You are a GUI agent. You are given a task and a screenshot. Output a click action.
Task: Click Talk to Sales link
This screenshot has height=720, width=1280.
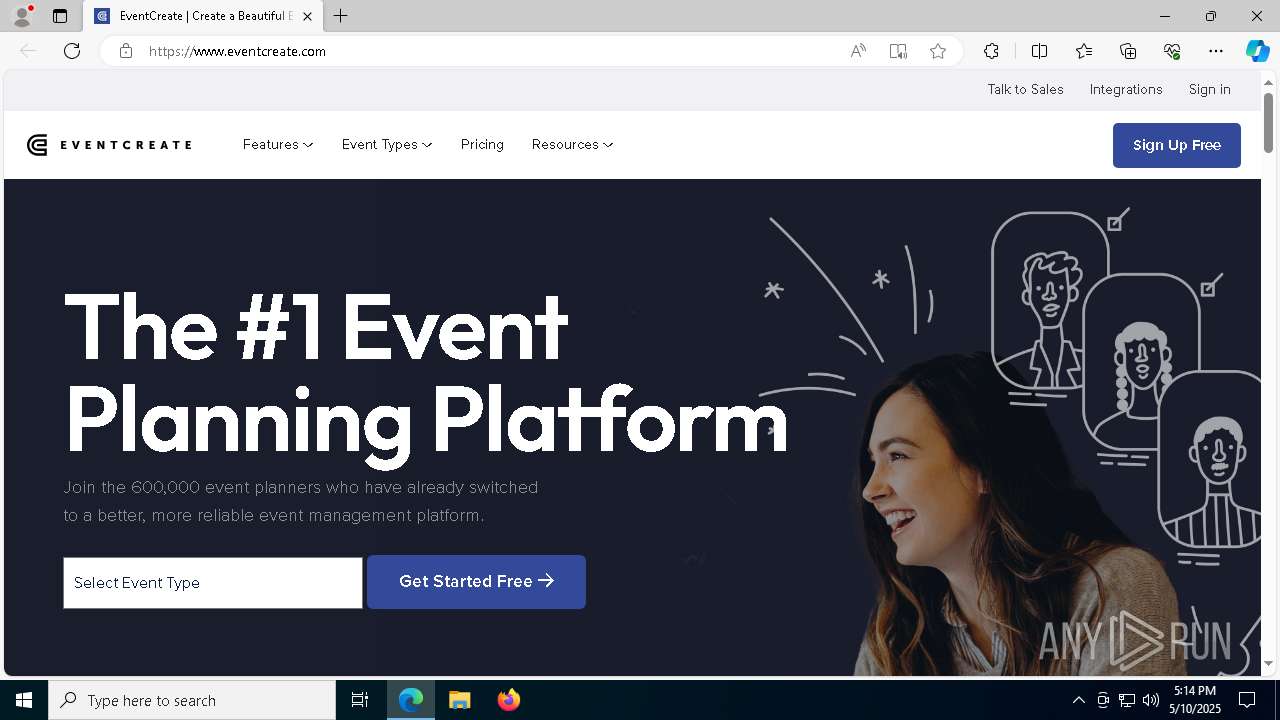pos(1025,89)
